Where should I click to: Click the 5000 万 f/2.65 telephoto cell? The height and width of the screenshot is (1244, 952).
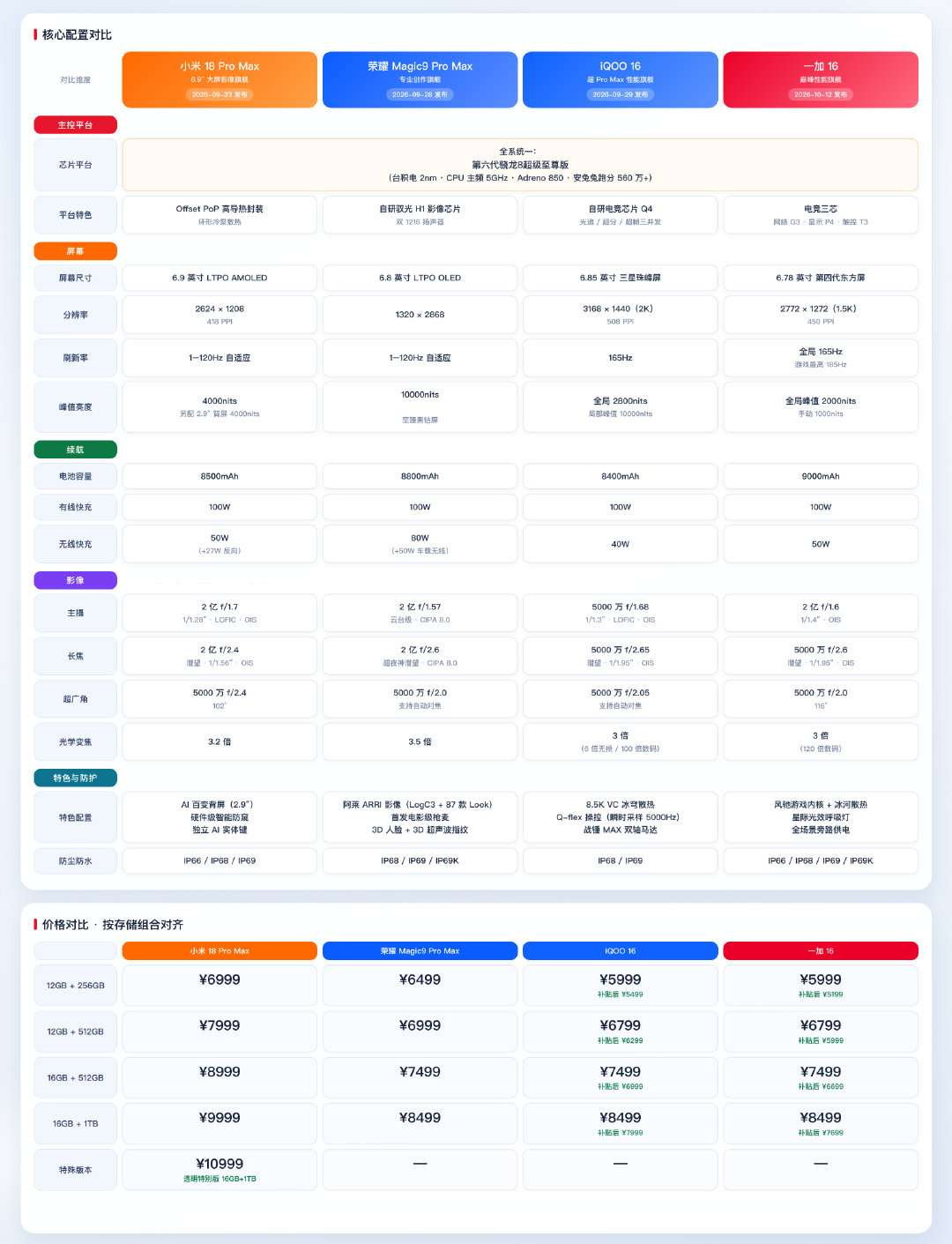621,656
